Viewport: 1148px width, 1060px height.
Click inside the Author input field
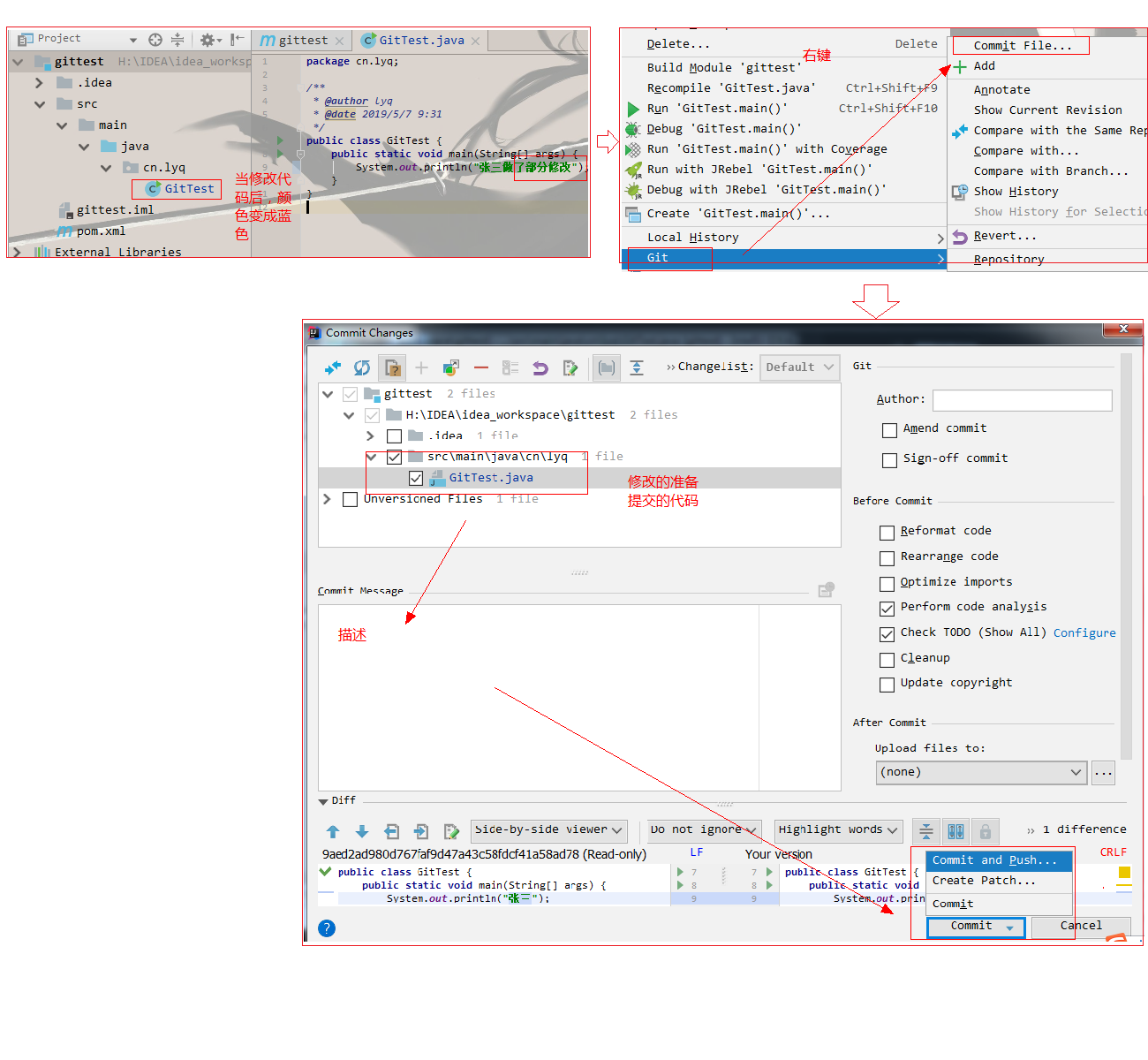1022,400
